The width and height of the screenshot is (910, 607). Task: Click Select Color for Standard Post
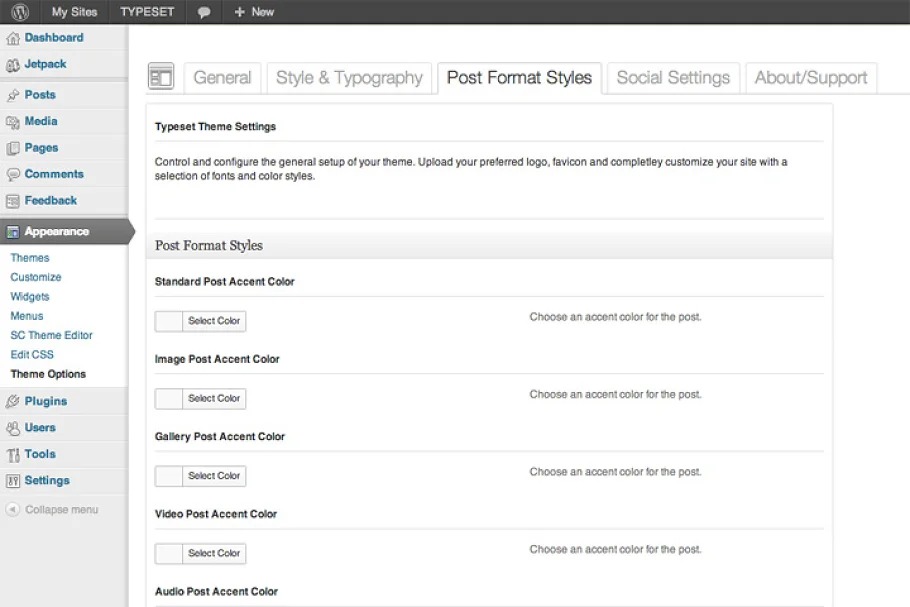[214, 321]
